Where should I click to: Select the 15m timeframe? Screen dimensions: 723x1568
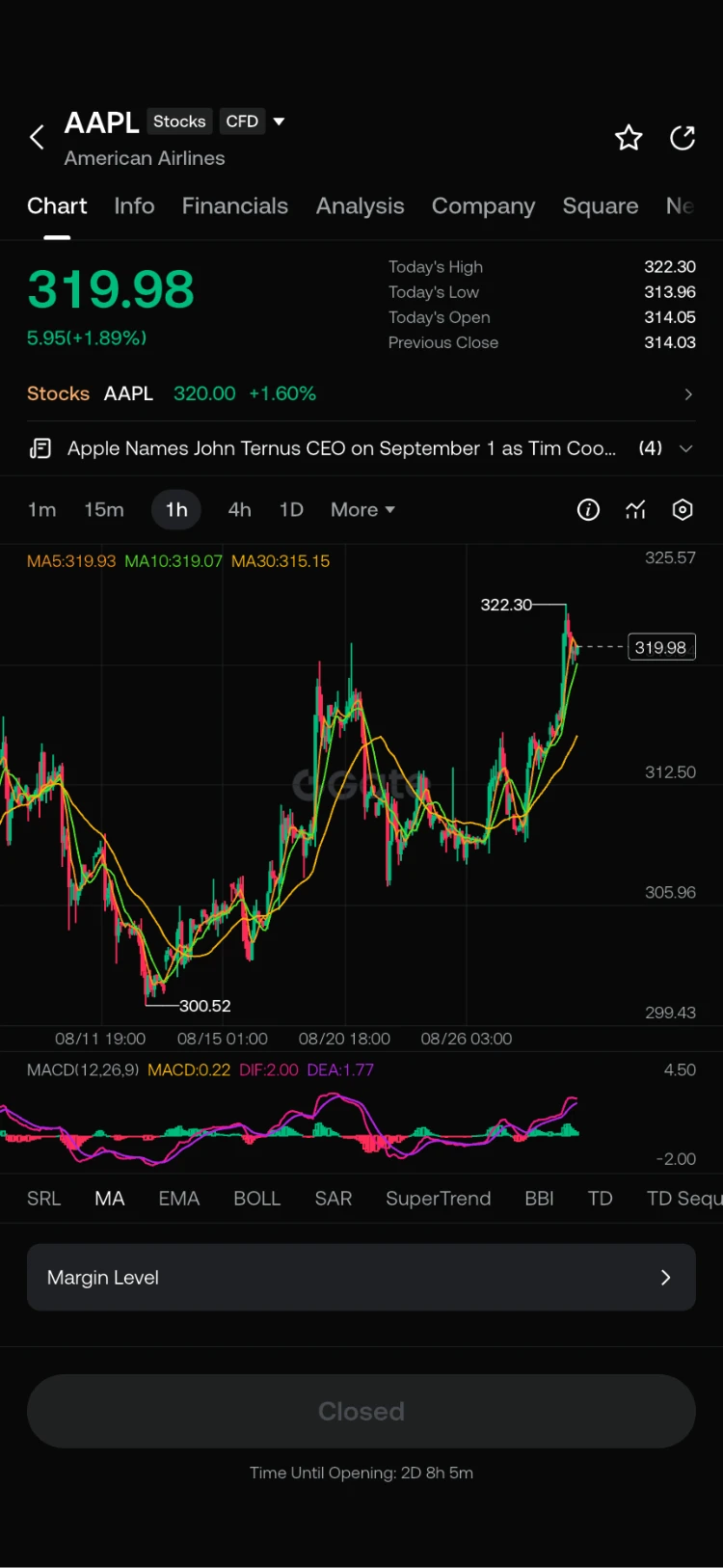point(104,510)
